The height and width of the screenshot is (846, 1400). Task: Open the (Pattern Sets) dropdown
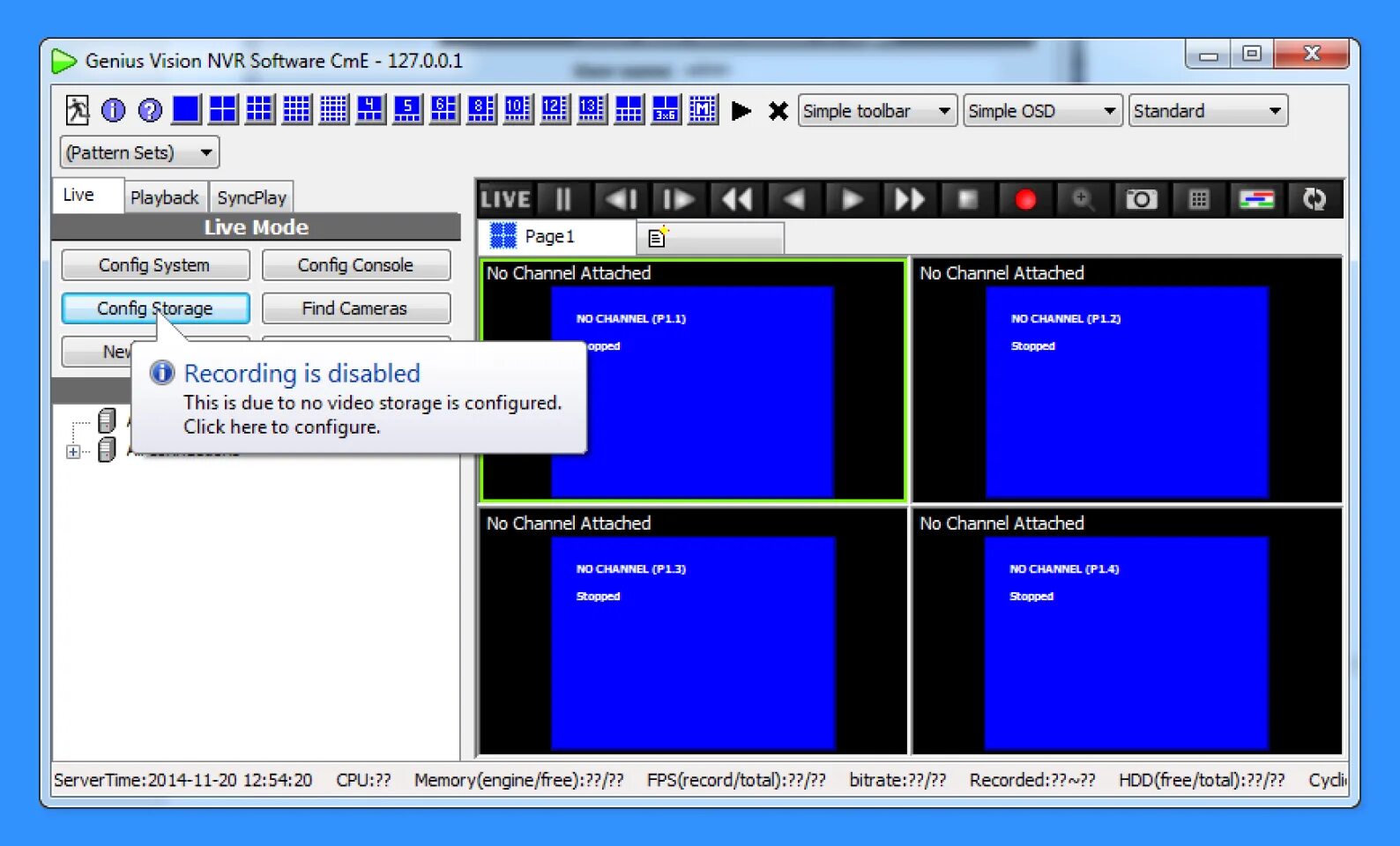tap(139, 152)
